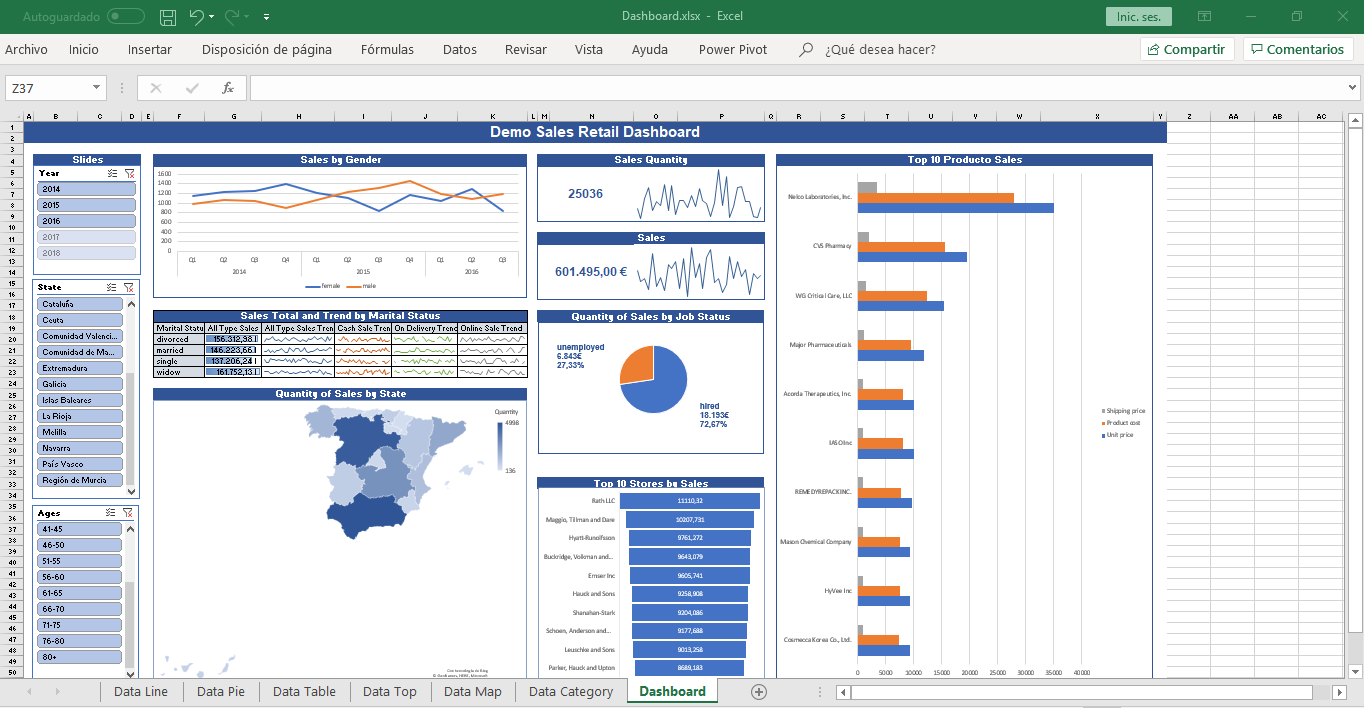Open the Fórmulas ribbon tab

click(387, 50)
